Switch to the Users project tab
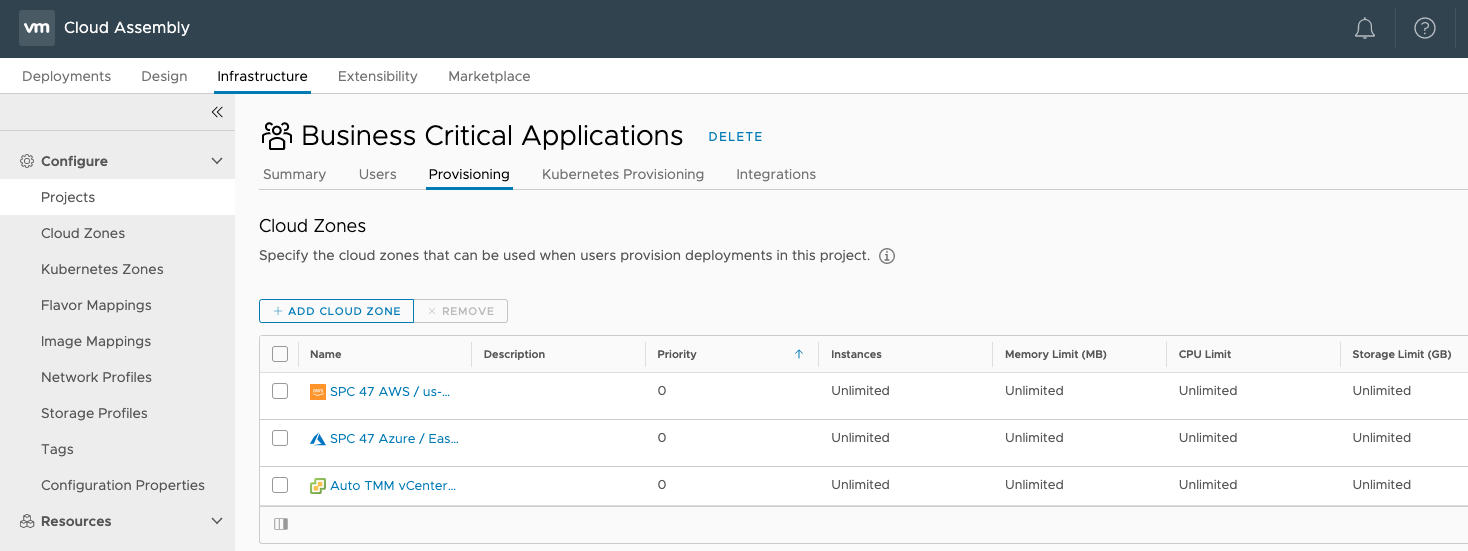 [x=378, y=174]
